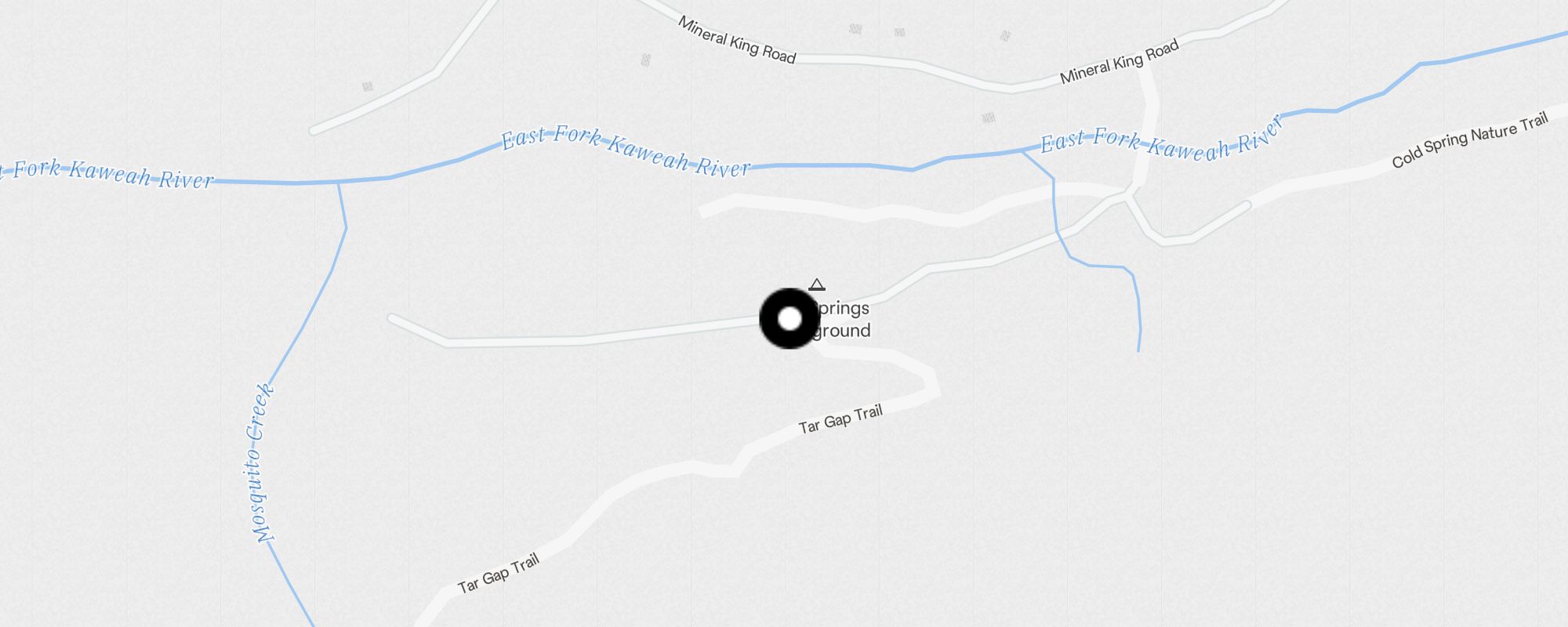This screenshot has height=627, width=1568.
Task: Click the Cold Spring Nature Trail label
Action: [x=1470, y=140]
